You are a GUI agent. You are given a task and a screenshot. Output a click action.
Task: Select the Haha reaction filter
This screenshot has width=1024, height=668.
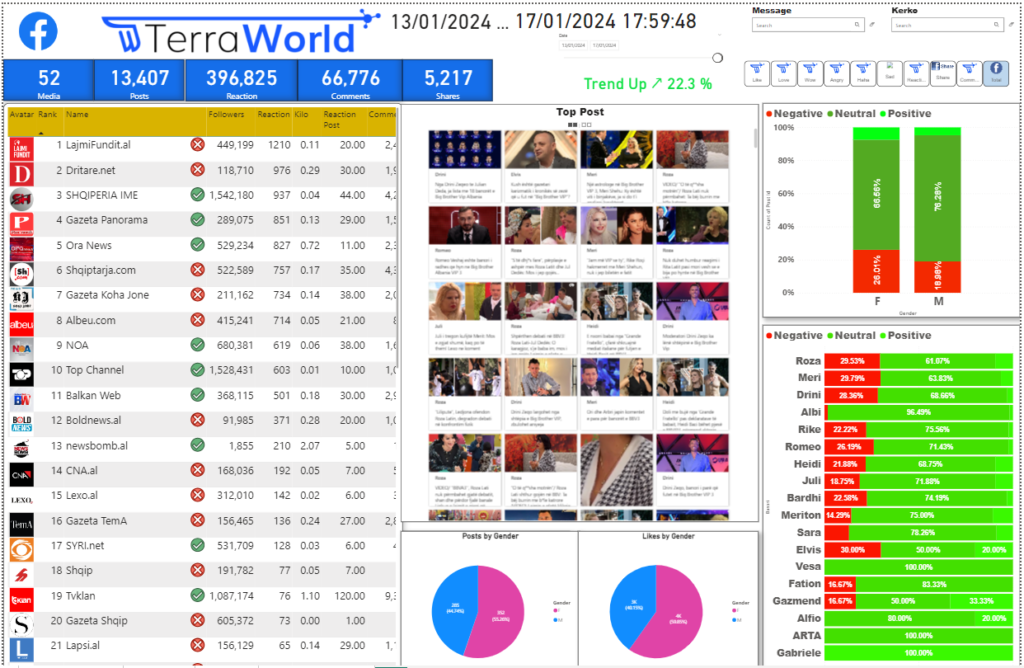click(x=863, y=73)
